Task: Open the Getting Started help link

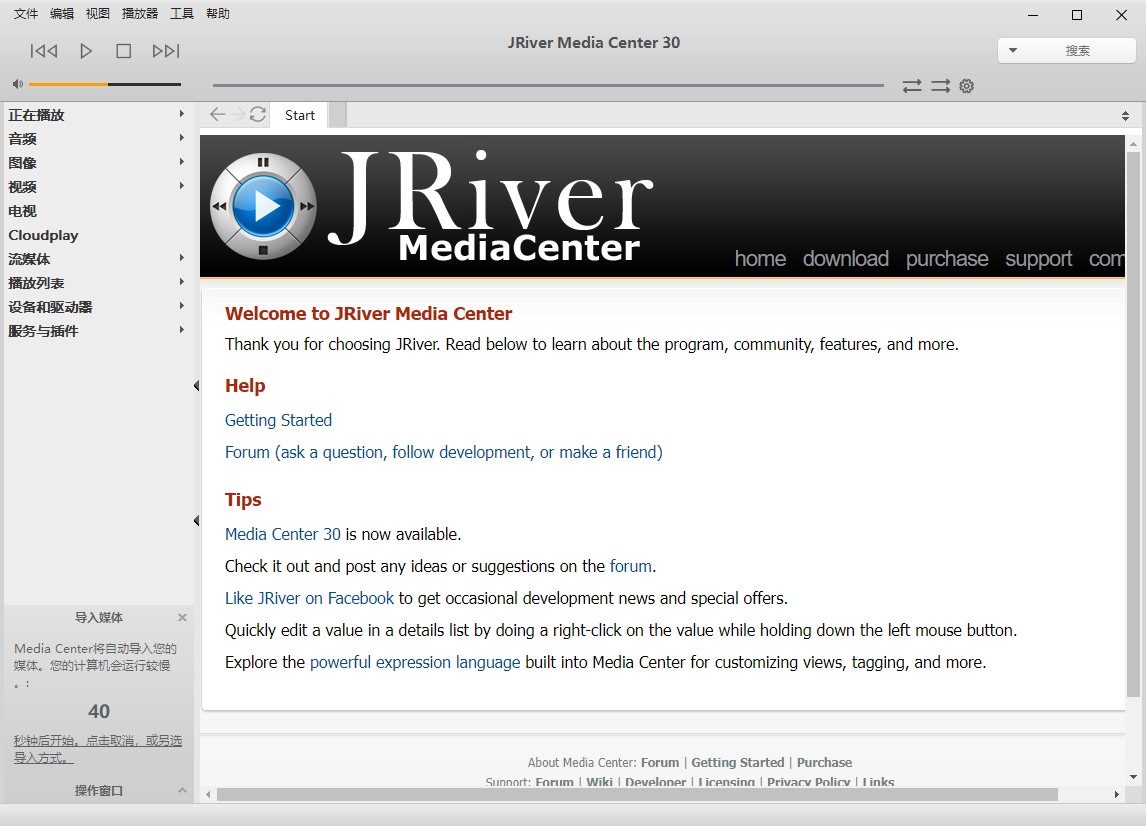Action: click(278, 420)
